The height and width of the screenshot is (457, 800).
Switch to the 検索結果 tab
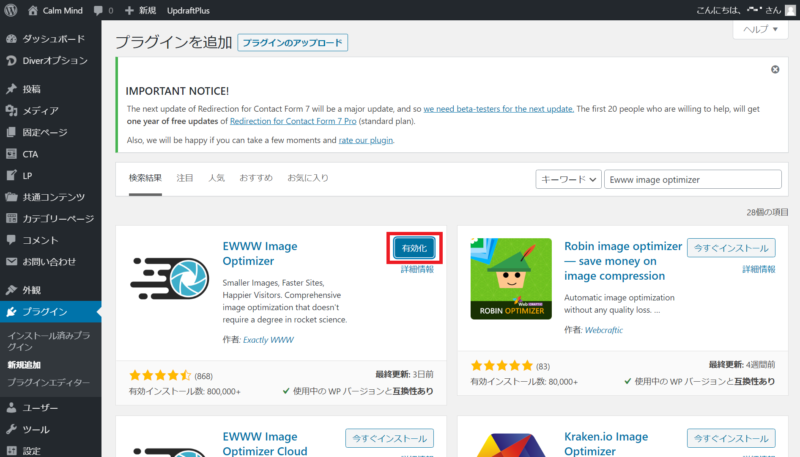point(145,178)
